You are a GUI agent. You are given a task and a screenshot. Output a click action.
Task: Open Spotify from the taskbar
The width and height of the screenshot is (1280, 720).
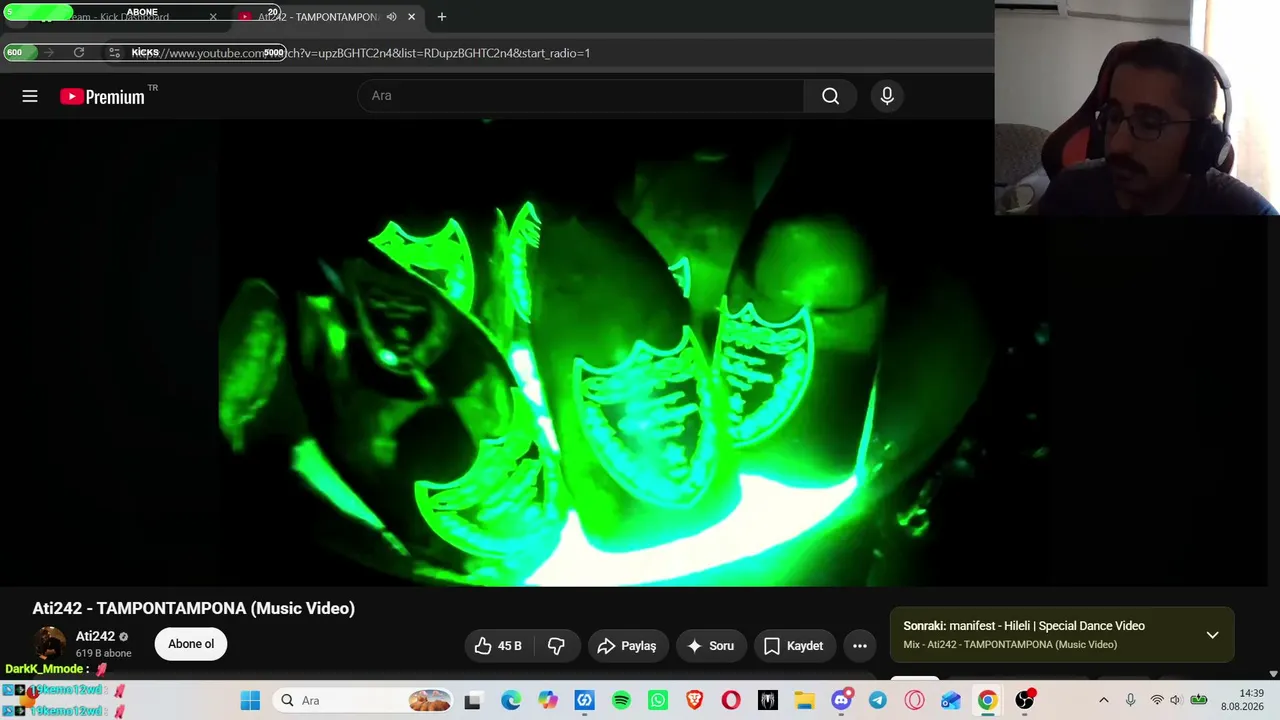click(x=621, y=700)
